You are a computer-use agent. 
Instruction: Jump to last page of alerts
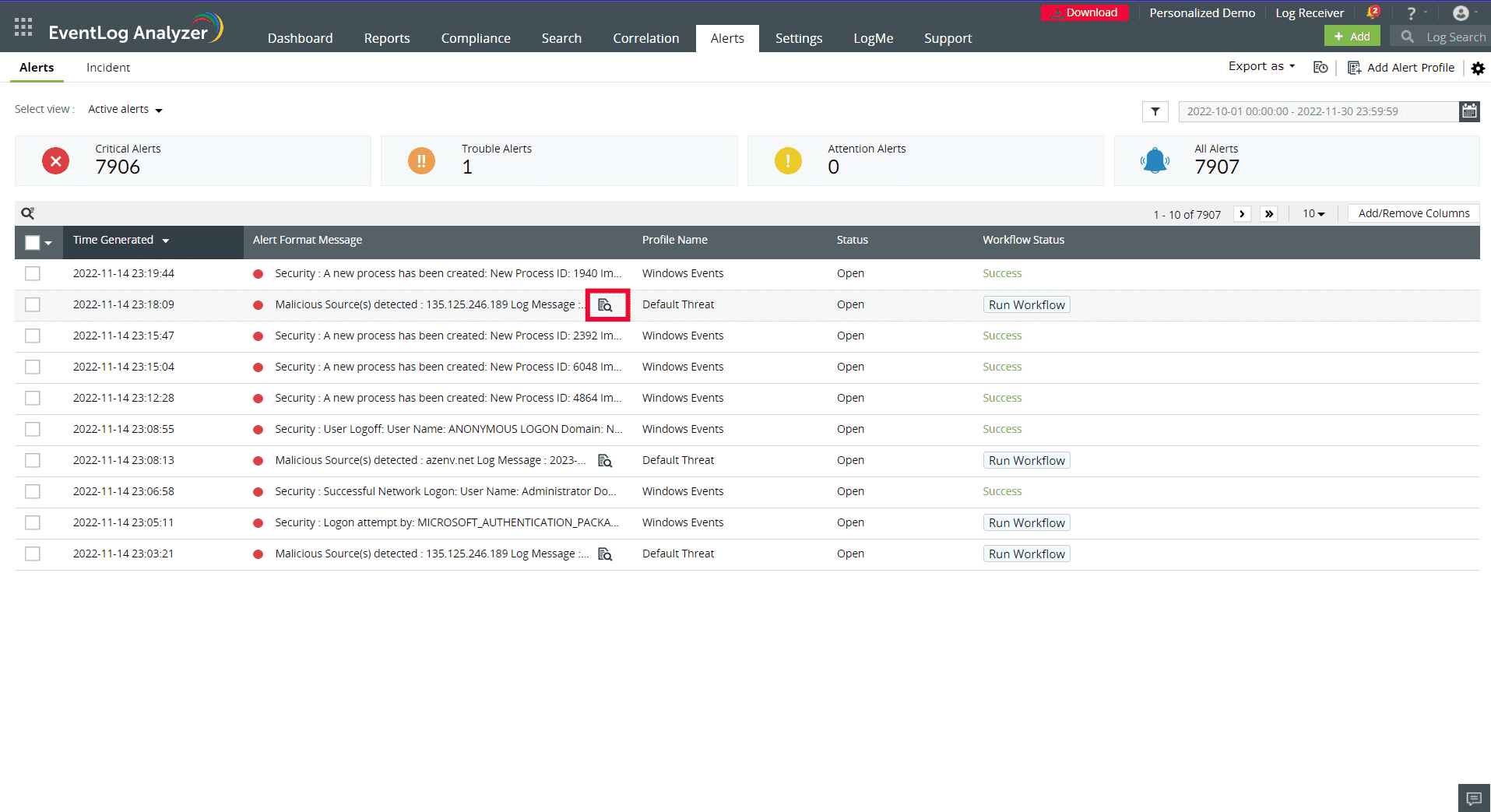click(1269, 214)
